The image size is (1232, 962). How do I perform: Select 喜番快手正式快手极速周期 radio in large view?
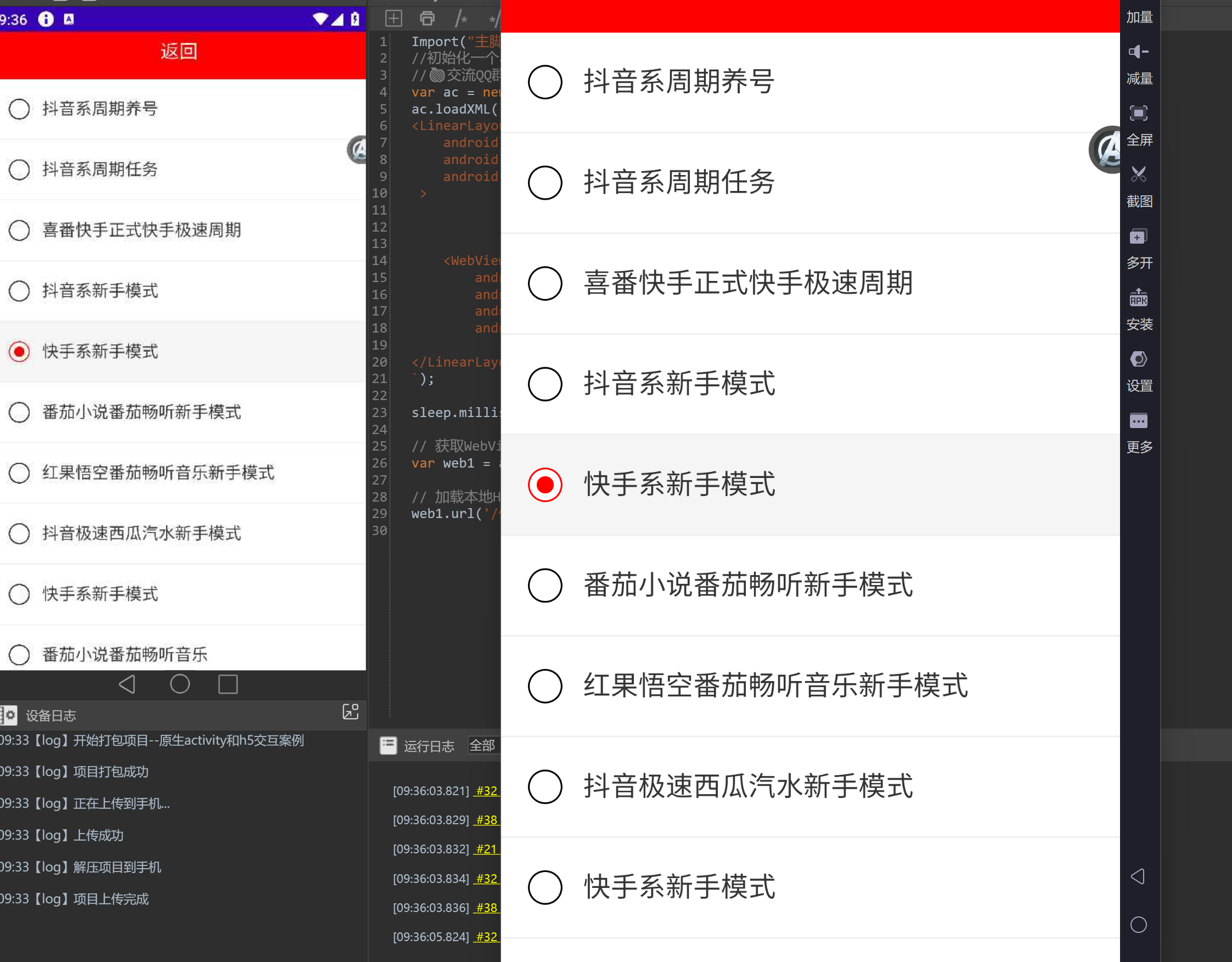click(x=545, y=283)
